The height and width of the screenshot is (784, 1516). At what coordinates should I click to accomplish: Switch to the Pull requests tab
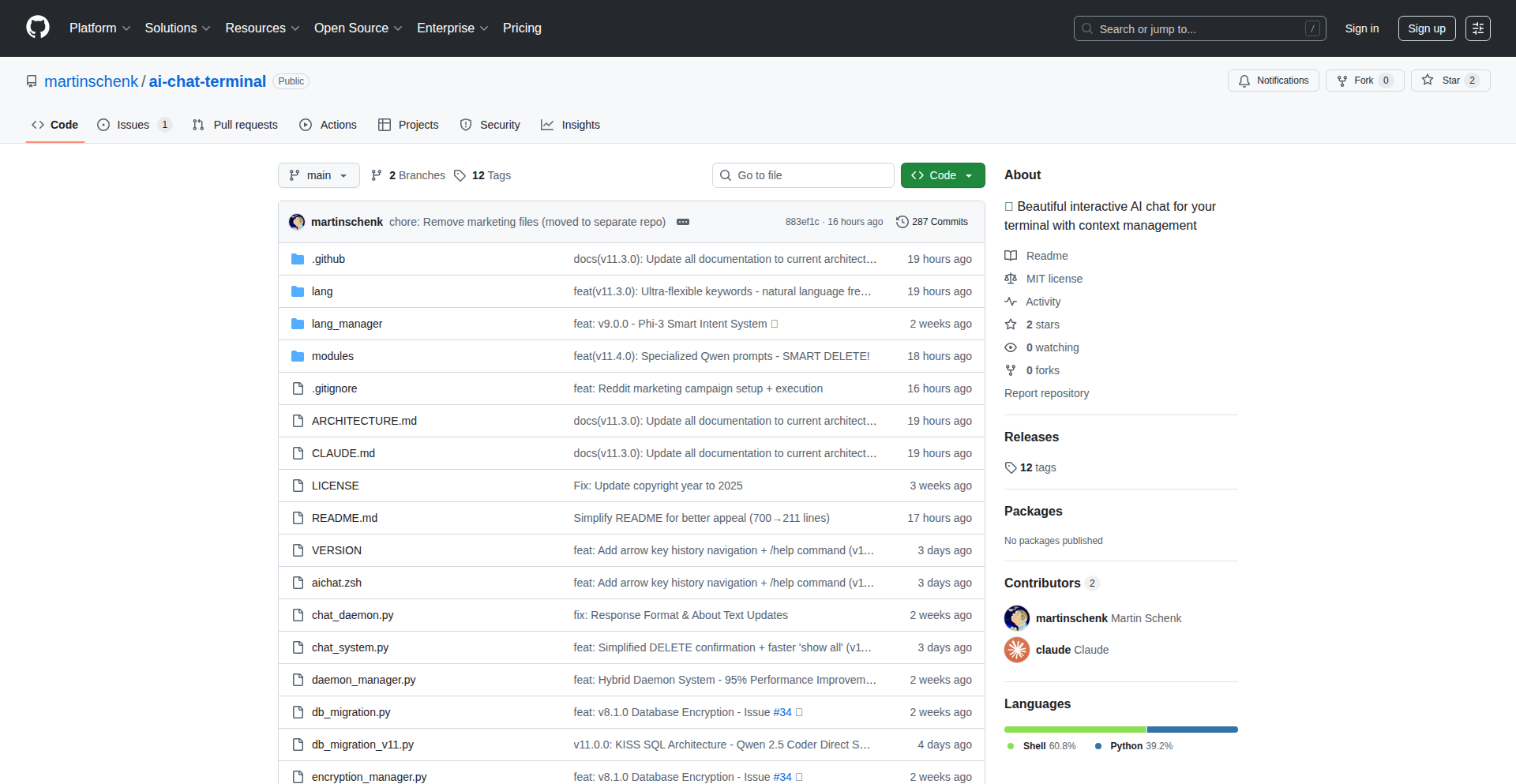click(x=235, y=125)
